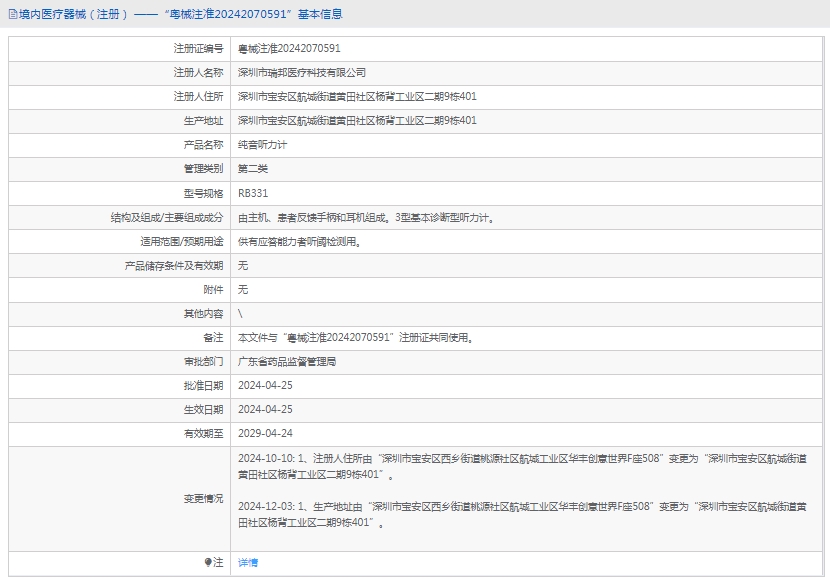Click expiry date value 2029-04-24
Image resolution: width=830 pixels, height=580 pixels.
(265, 434)
